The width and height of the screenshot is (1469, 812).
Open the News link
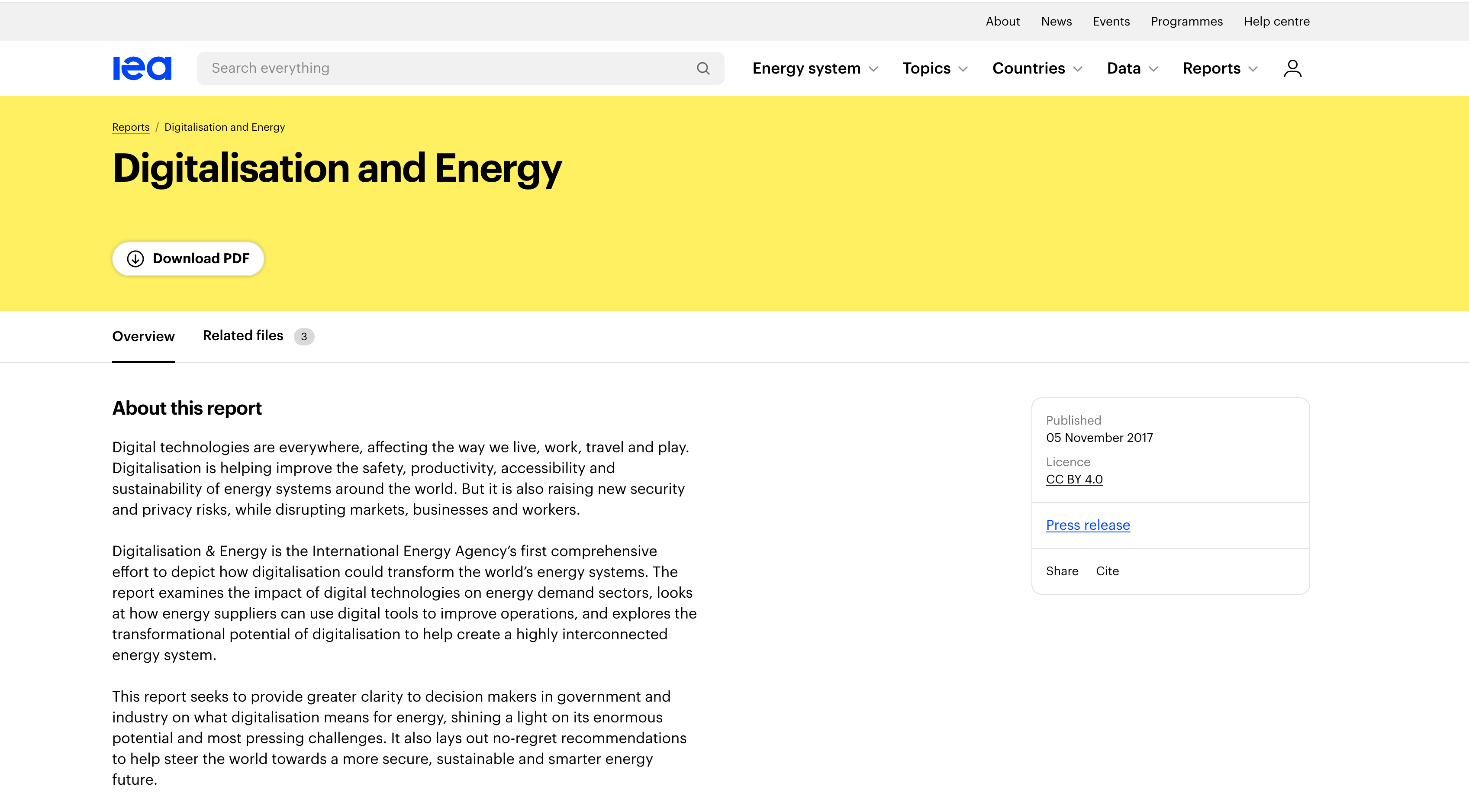1056,21
